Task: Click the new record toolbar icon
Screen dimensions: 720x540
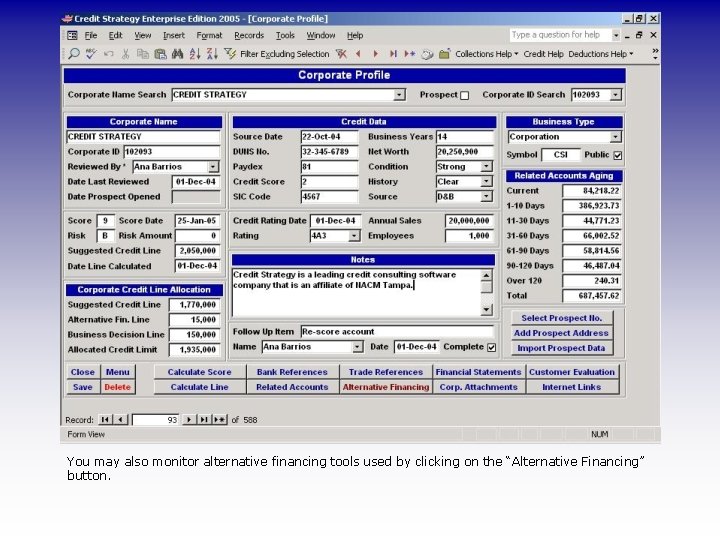Action: (x=410, y=54)
